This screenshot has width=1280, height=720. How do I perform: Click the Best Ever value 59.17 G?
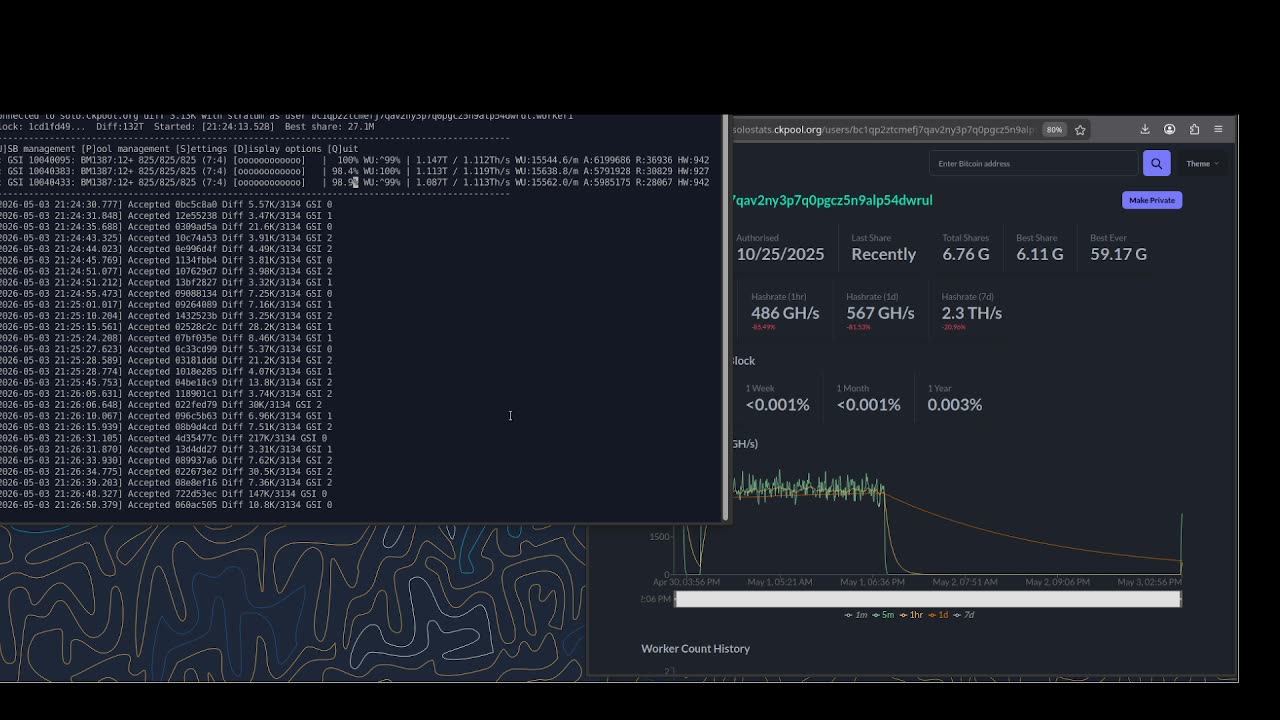[1118, 254]
